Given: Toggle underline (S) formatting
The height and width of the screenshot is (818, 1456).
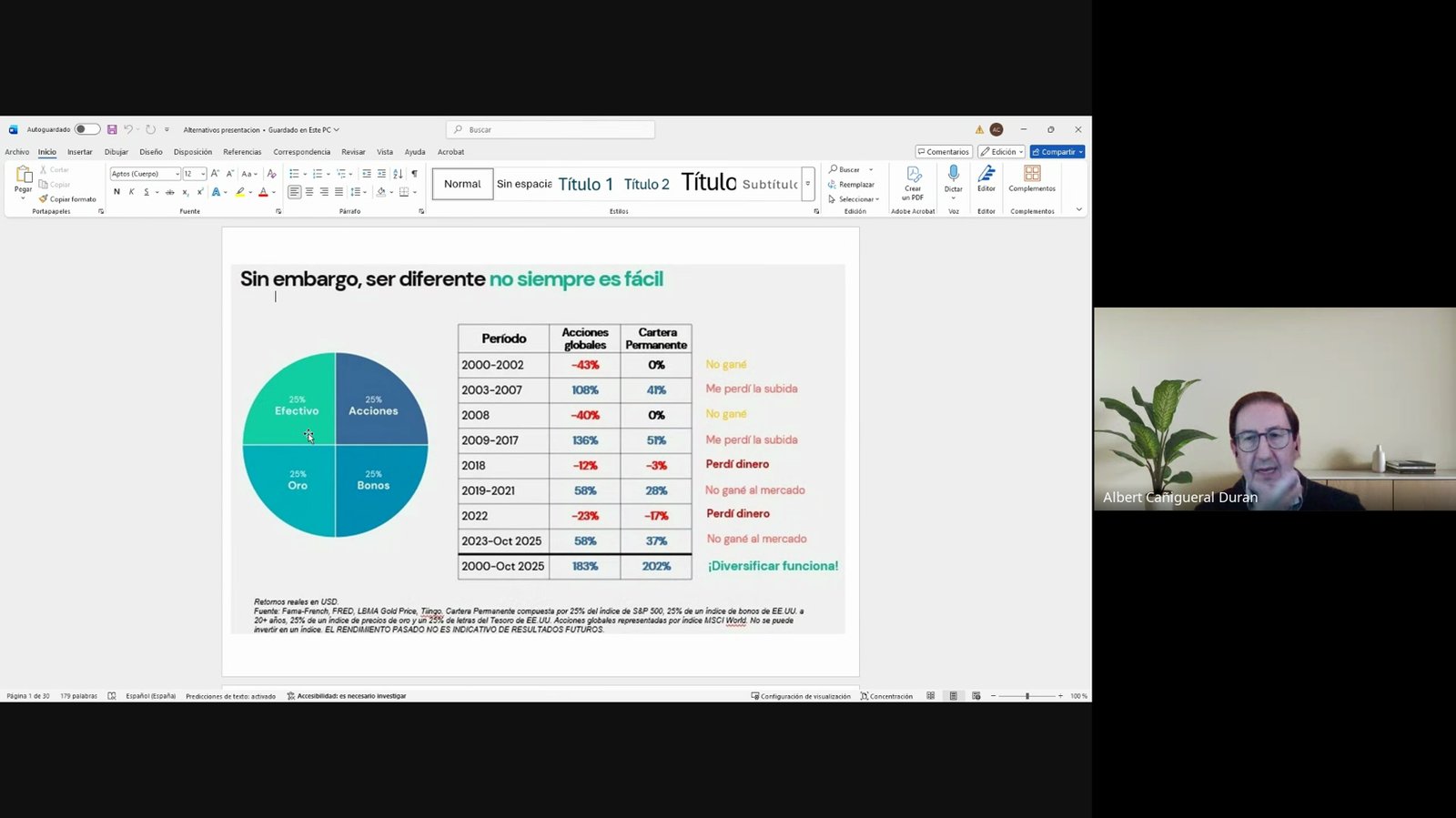Looking at the screenshot, I should [146, 192].
